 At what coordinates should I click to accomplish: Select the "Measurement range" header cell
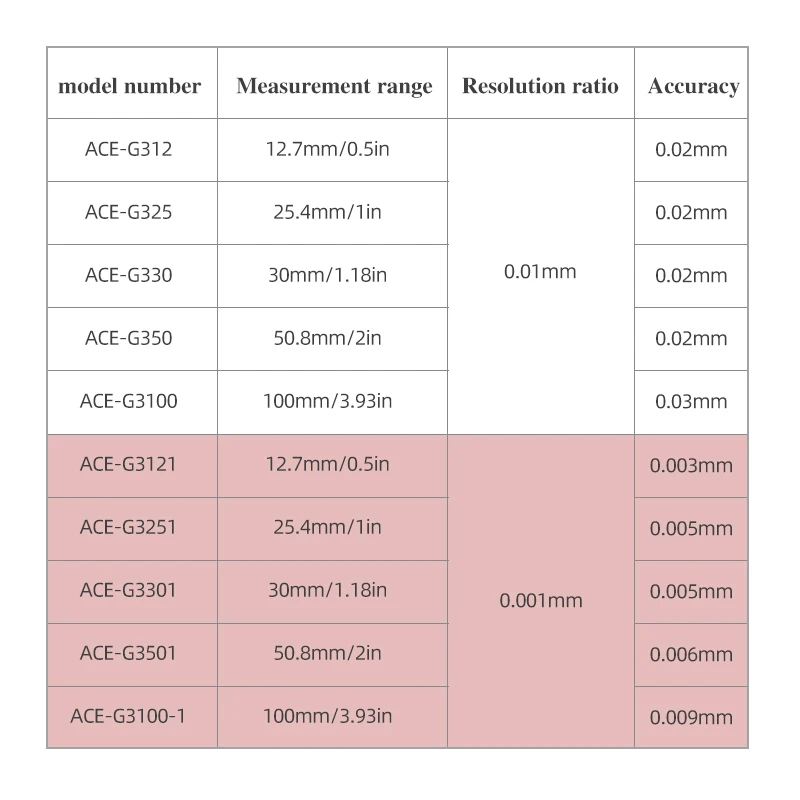(x=334, y=86)
